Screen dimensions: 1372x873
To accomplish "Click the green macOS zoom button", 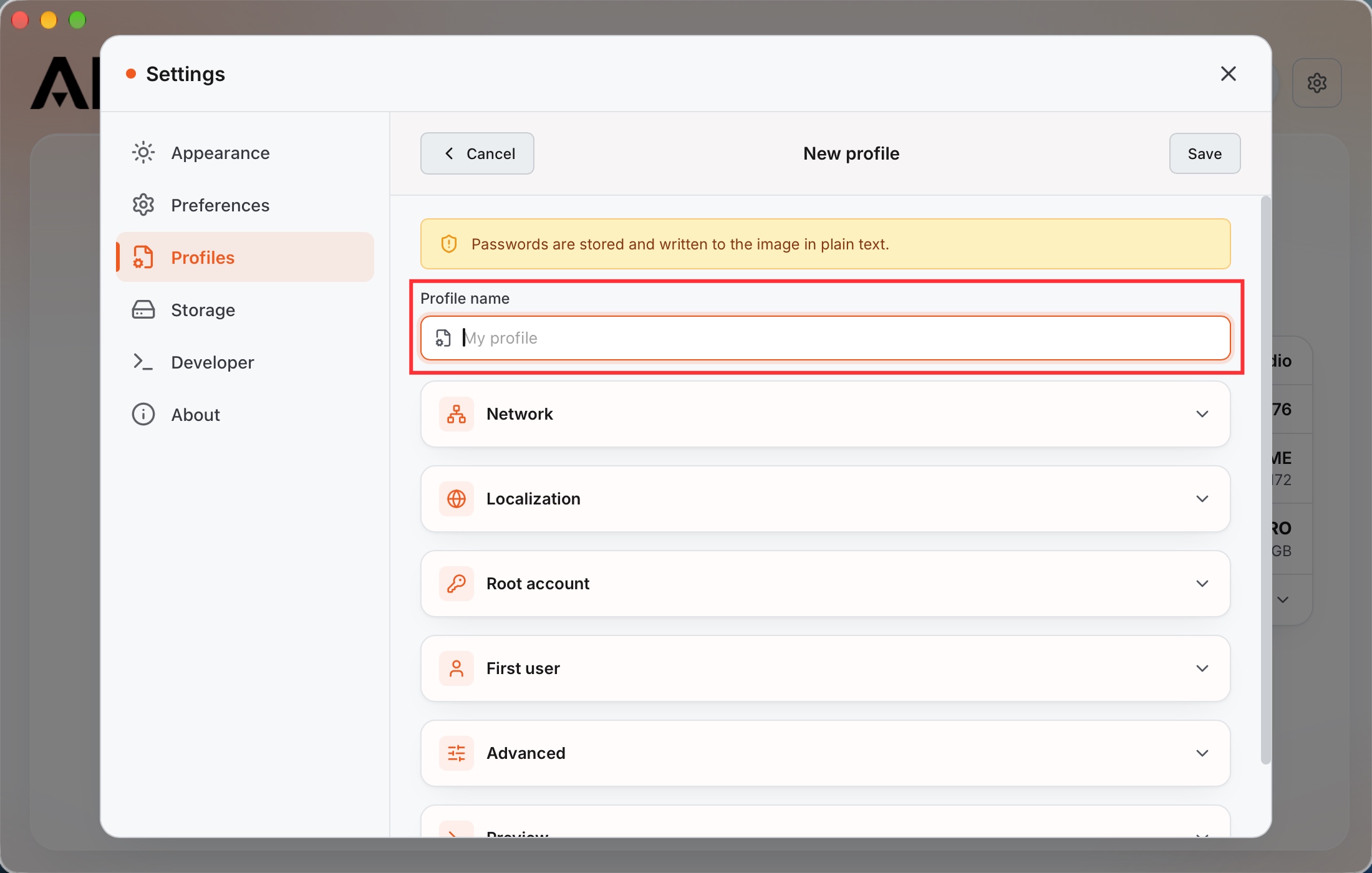I will coord(77,20).
